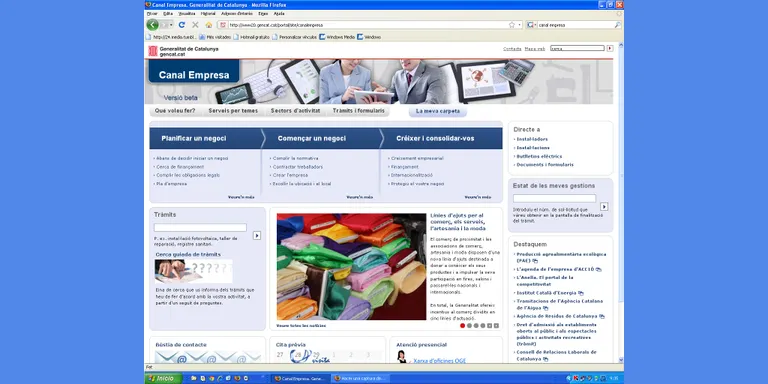Open the Edita menu
768x384 pixels.
[x=168, y=14]
